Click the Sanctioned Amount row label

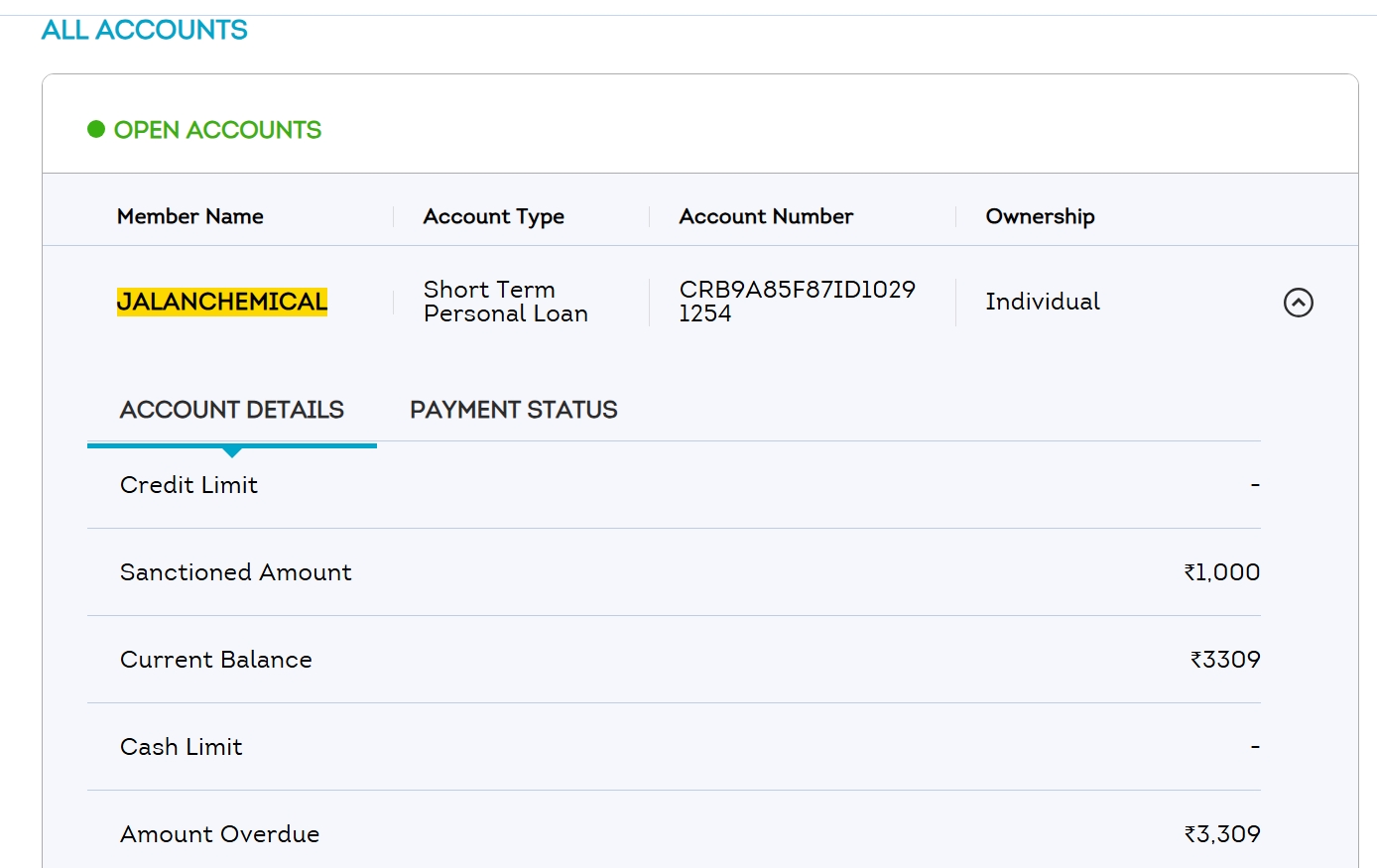[235, 572]
